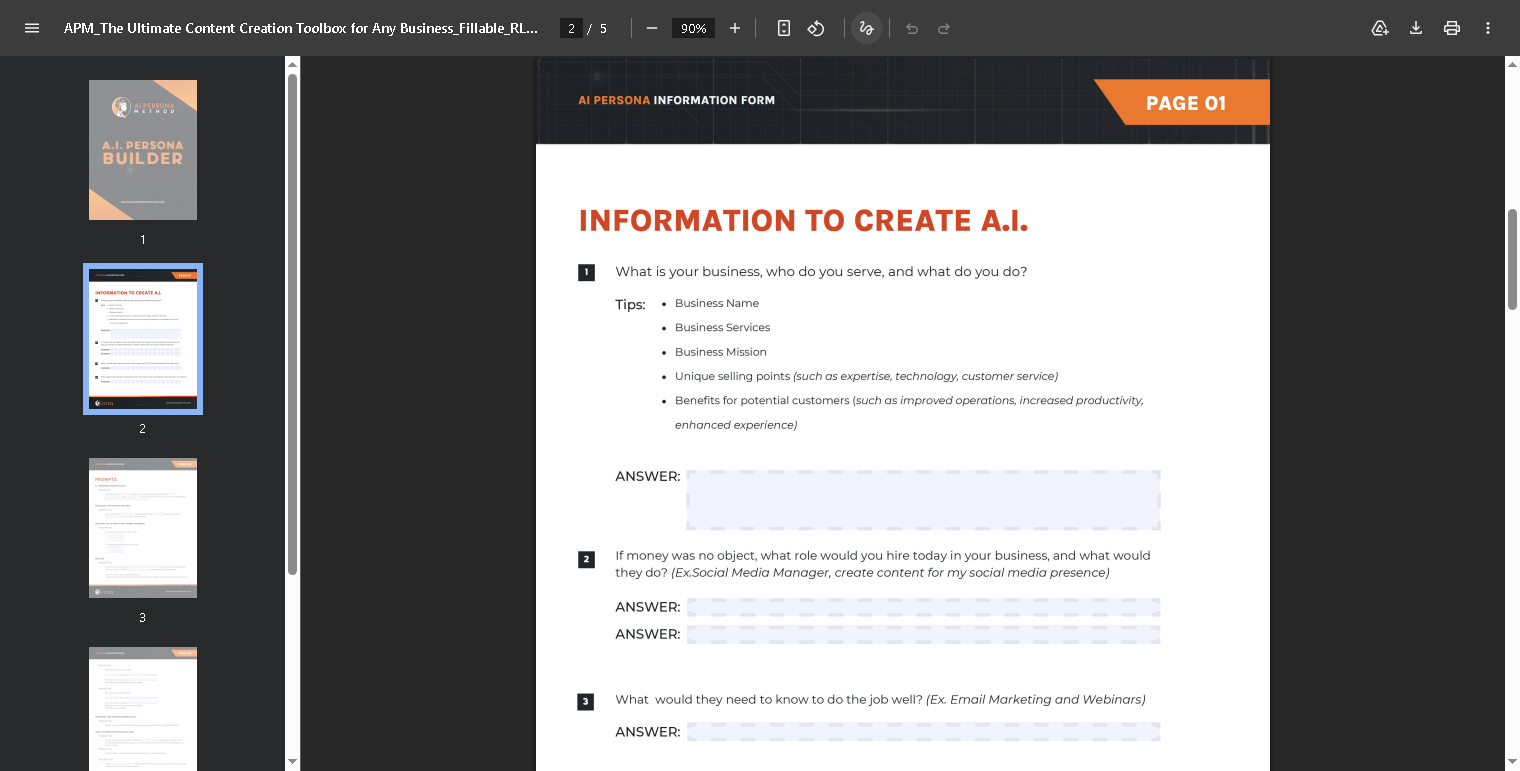1520x771 pixels.
Task: Open the more actions three-dot menu
Action: [x=1488, y=28]
